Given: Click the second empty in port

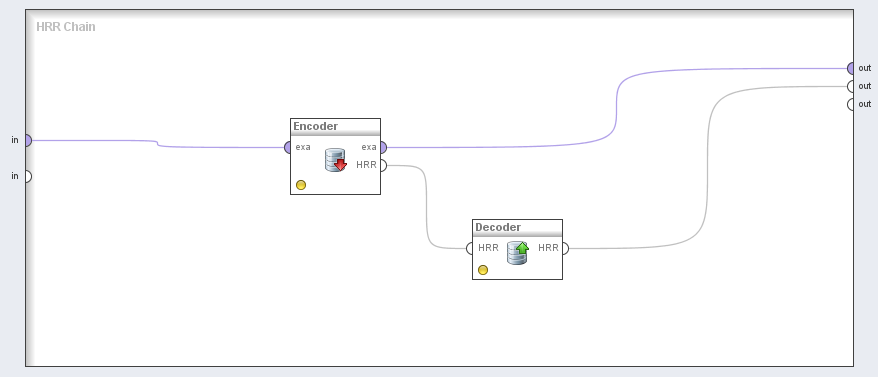Looking at the screenshot, I should 29,176.
